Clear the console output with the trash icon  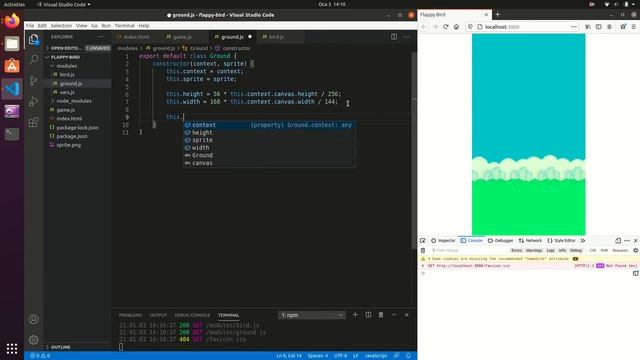tap(423, 250)
